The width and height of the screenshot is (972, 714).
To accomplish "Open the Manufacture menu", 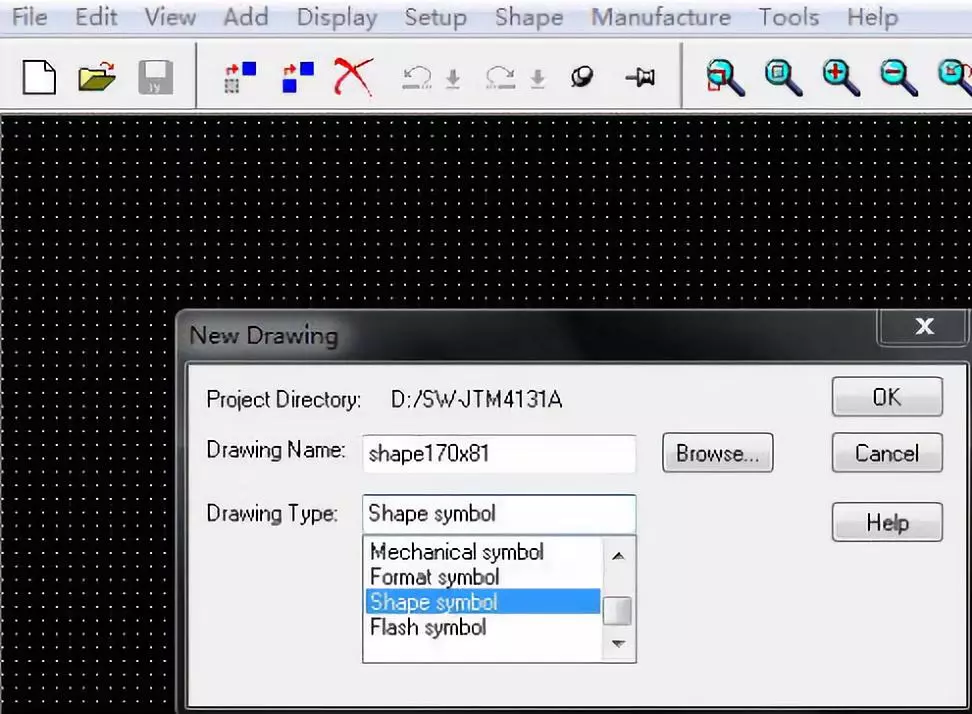I will click(661, 17).
